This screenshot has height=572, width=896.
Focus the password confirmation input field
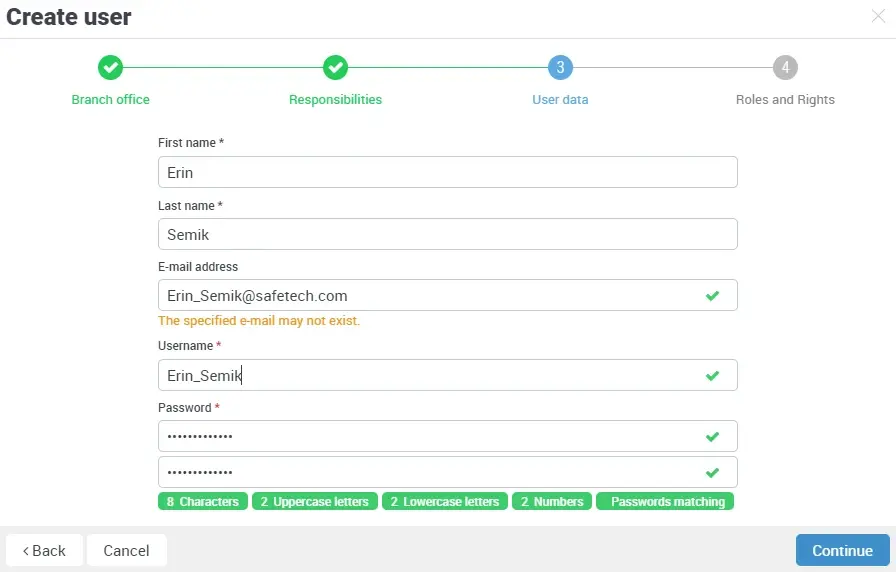[x=447, y=472]
